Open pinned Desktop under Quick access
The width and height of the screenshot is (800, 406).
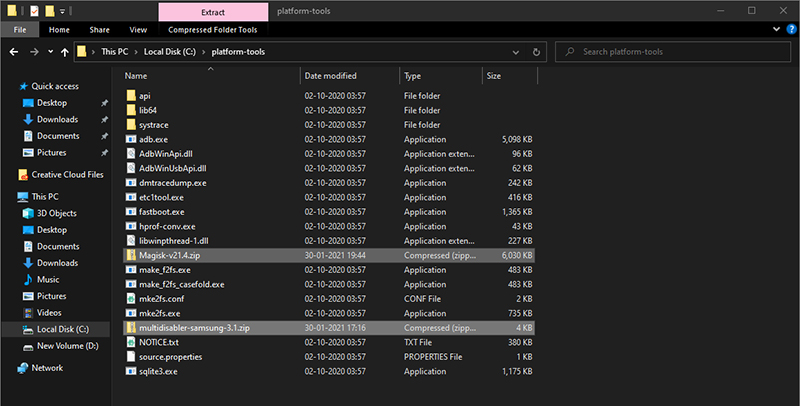coord(52,103)
